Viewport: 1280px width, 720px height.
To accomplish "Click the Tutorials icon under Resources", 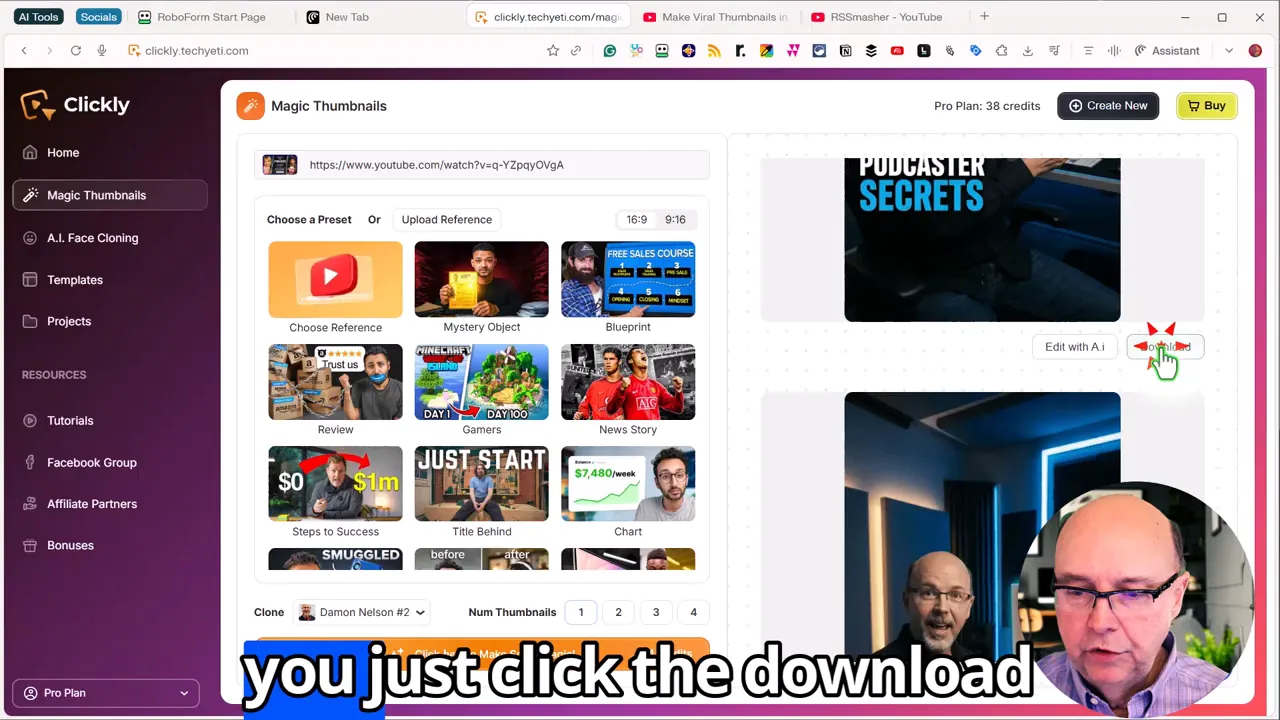I will (x=30, y=420).
